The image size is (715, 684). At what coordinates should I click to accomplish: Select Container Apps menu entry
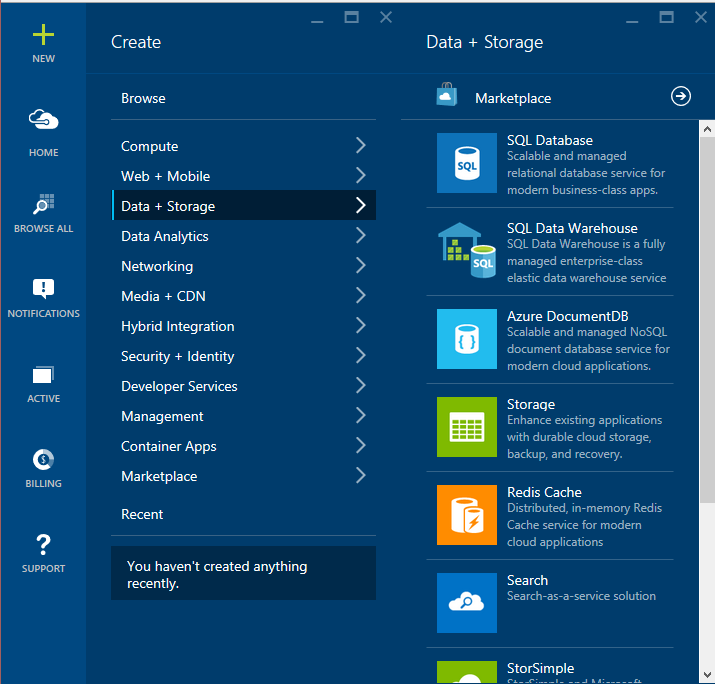(244, 446)
